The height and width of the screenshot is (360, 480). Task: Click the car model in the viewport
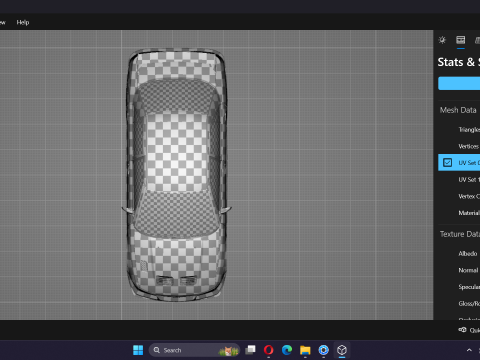176,175
